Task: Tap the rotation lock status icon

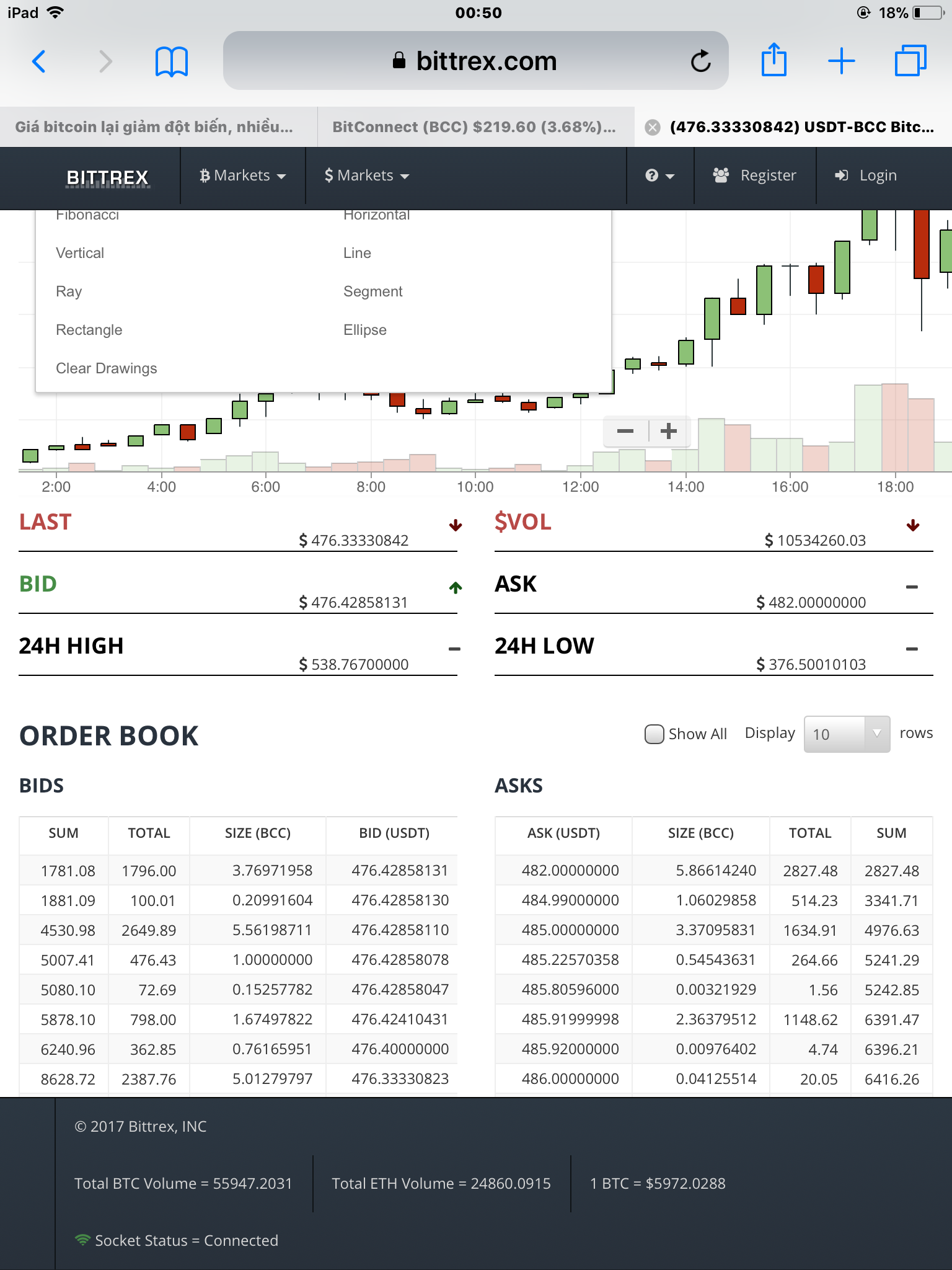Action: 863,12
